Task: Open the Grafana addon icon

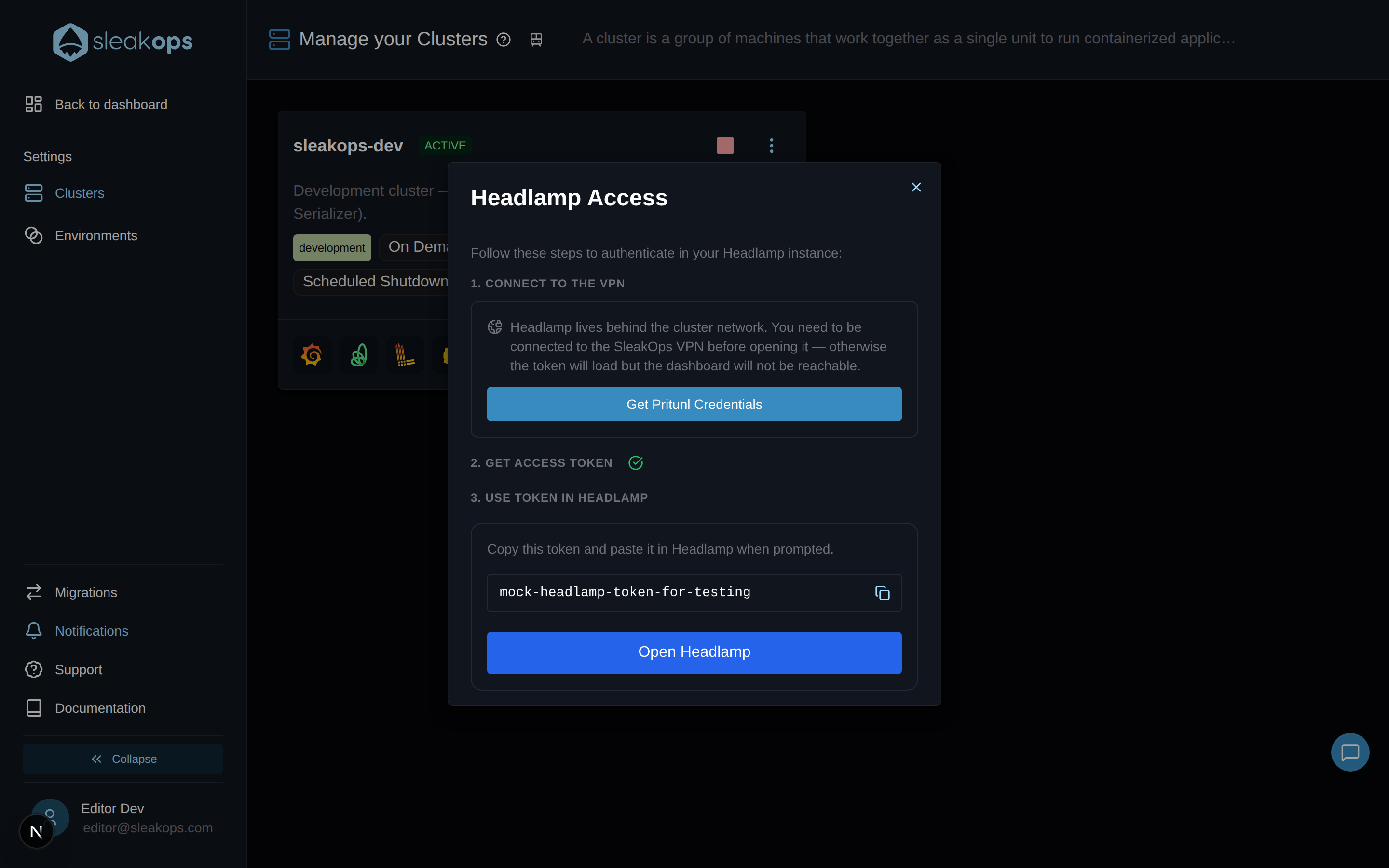Action: 312,355
